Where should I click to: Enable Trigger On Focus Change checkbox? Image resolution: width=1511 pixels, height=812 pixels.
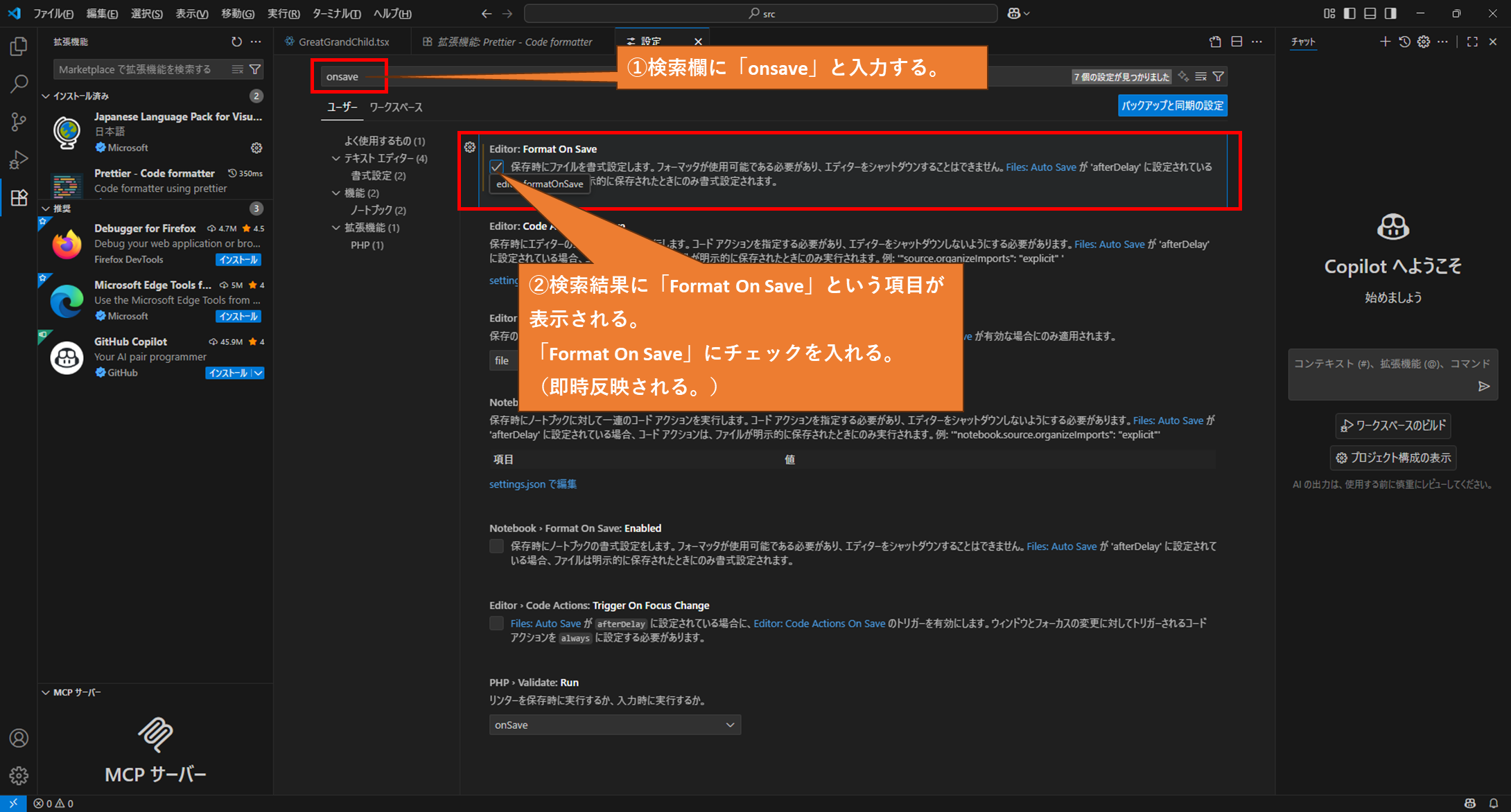496,623
